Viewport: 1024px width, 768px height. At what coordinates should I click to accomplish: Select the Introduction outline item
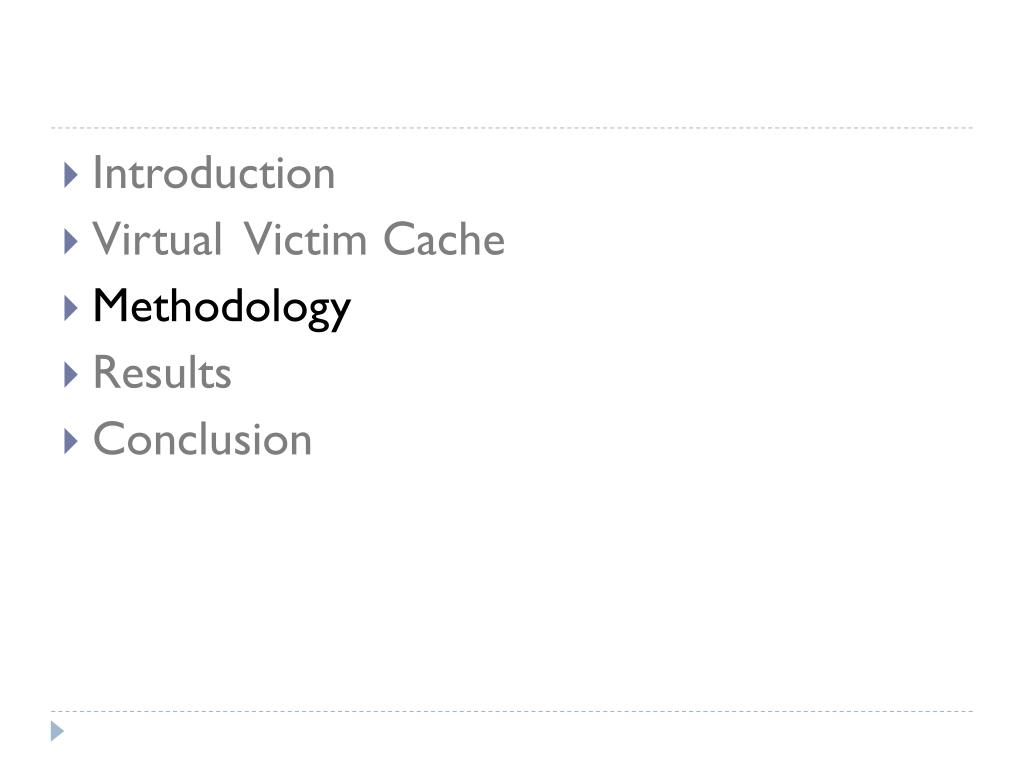pos(213,173)
